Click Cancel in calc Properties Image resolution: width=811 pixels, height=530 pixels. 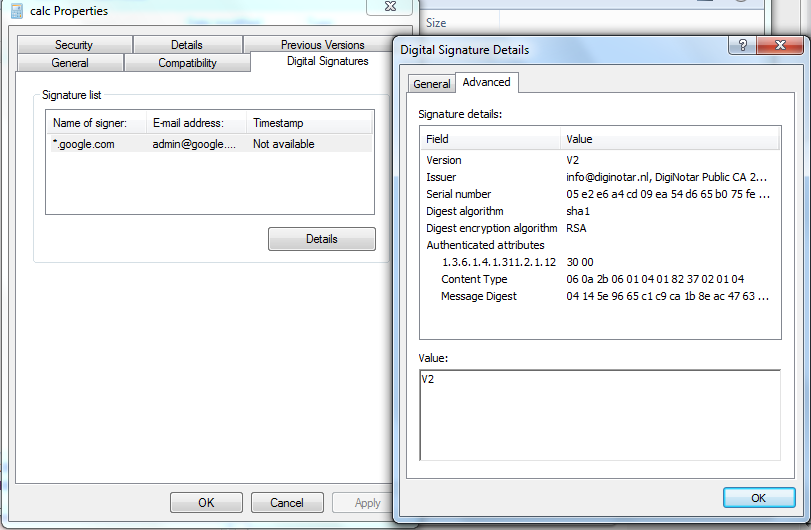coord(287,503)
